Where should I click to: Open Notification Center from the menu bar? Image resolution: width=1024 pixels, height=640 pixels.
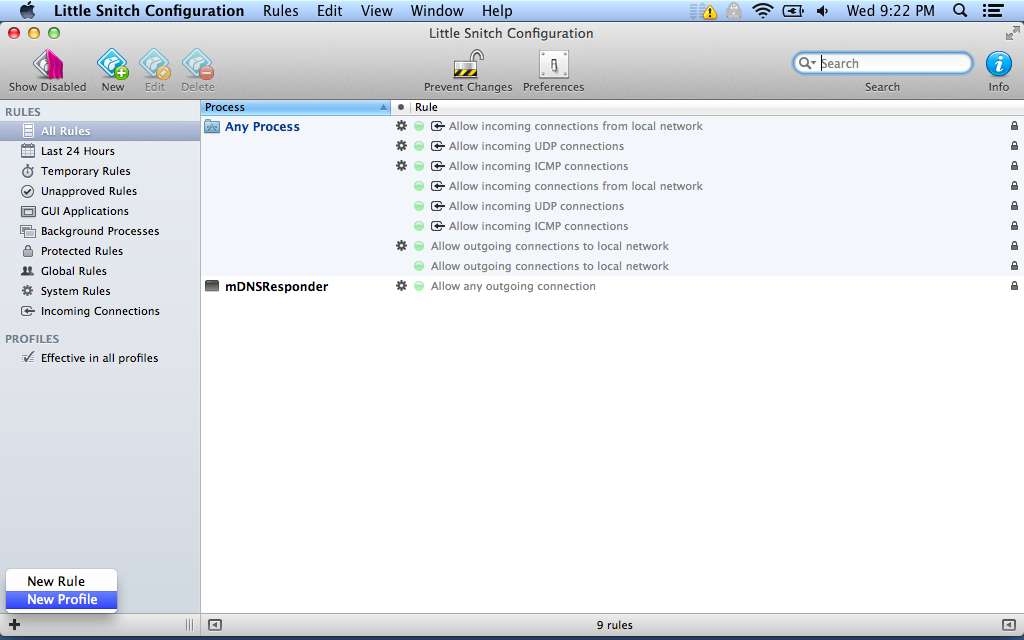point(993,11)
